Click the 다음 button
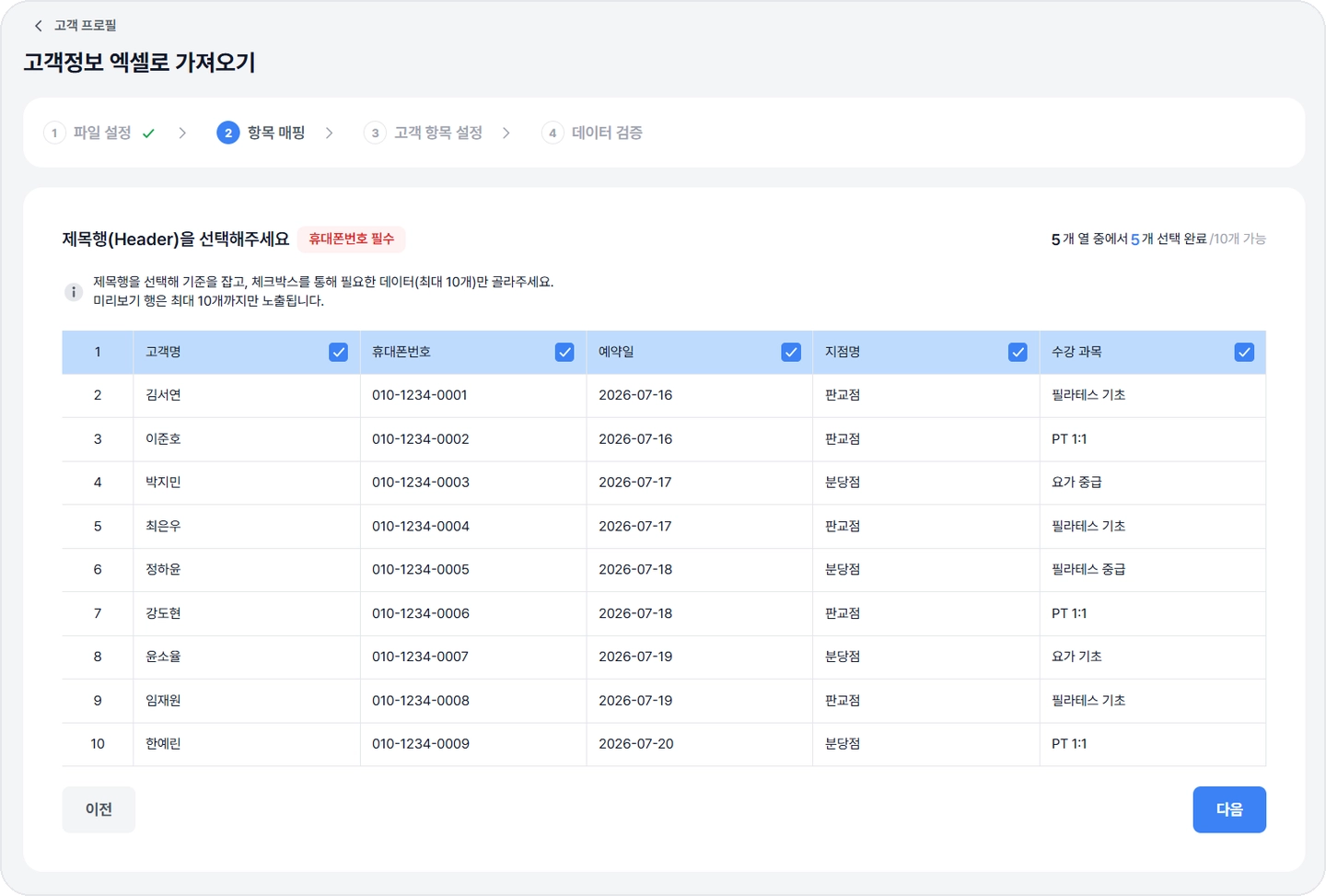The height and width of the screenshot is (896, 1326). click(1229, 809)
